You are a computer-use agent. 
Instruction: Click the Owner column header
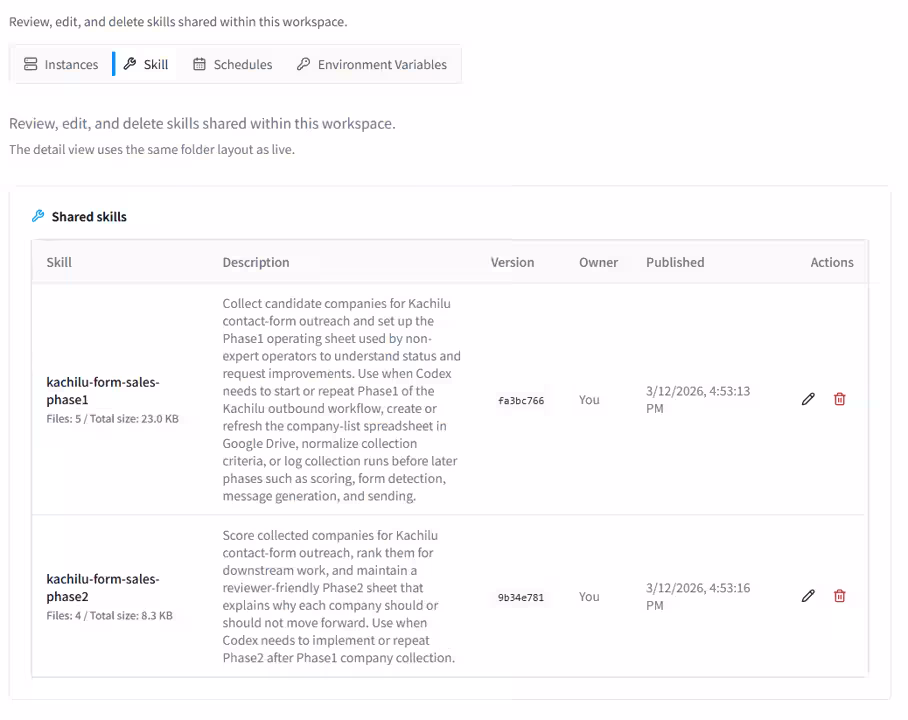(x=598, y=262)
